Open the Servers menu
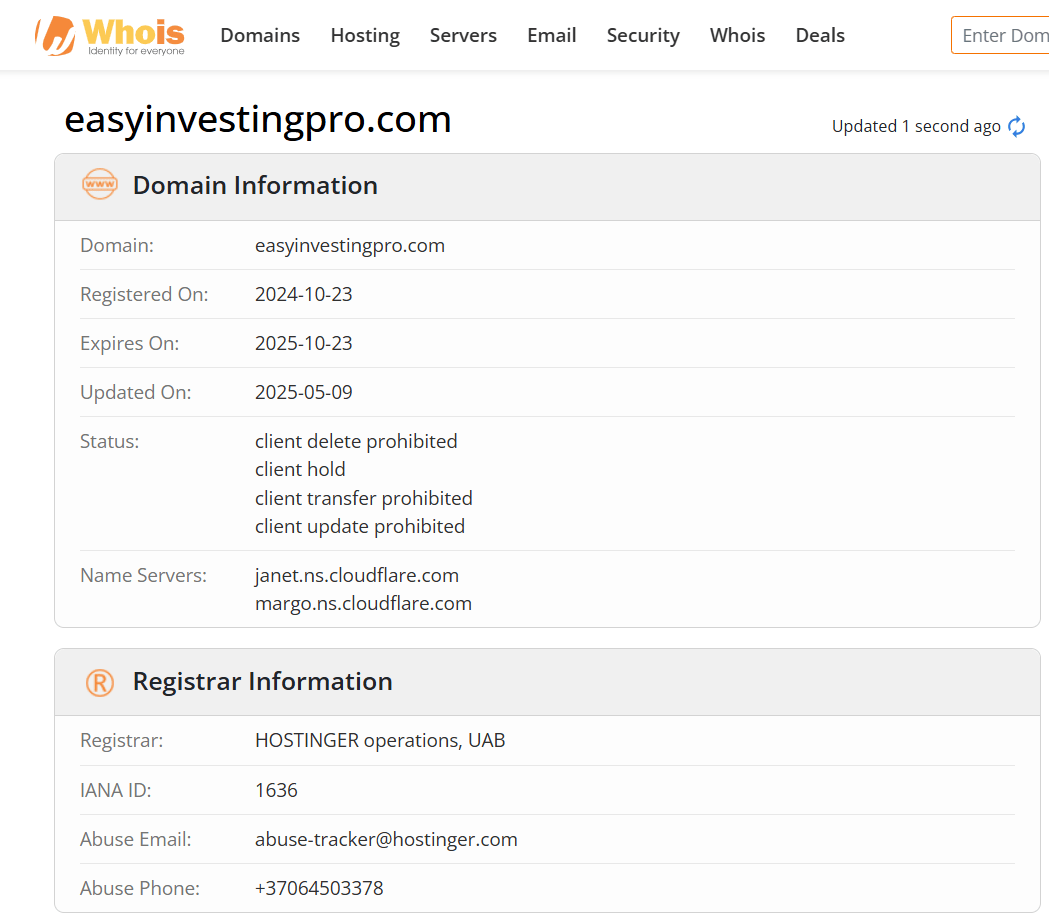 point(463,35)
